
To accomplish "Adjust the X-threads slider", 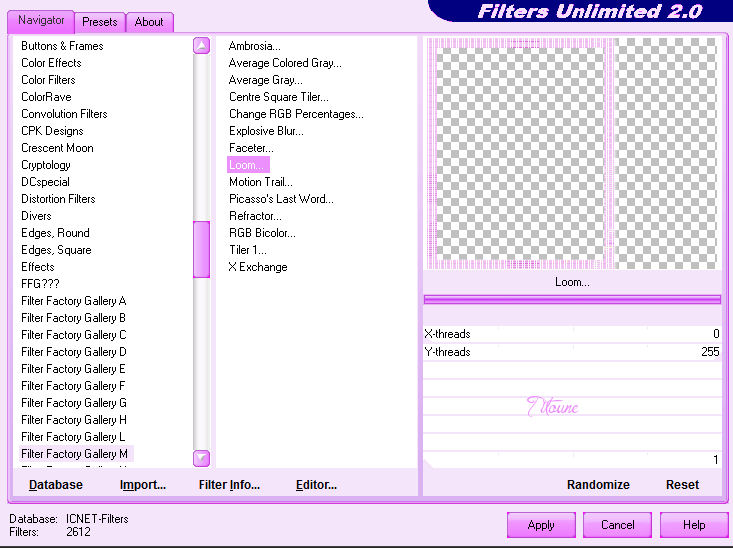I will coord(572,334).
